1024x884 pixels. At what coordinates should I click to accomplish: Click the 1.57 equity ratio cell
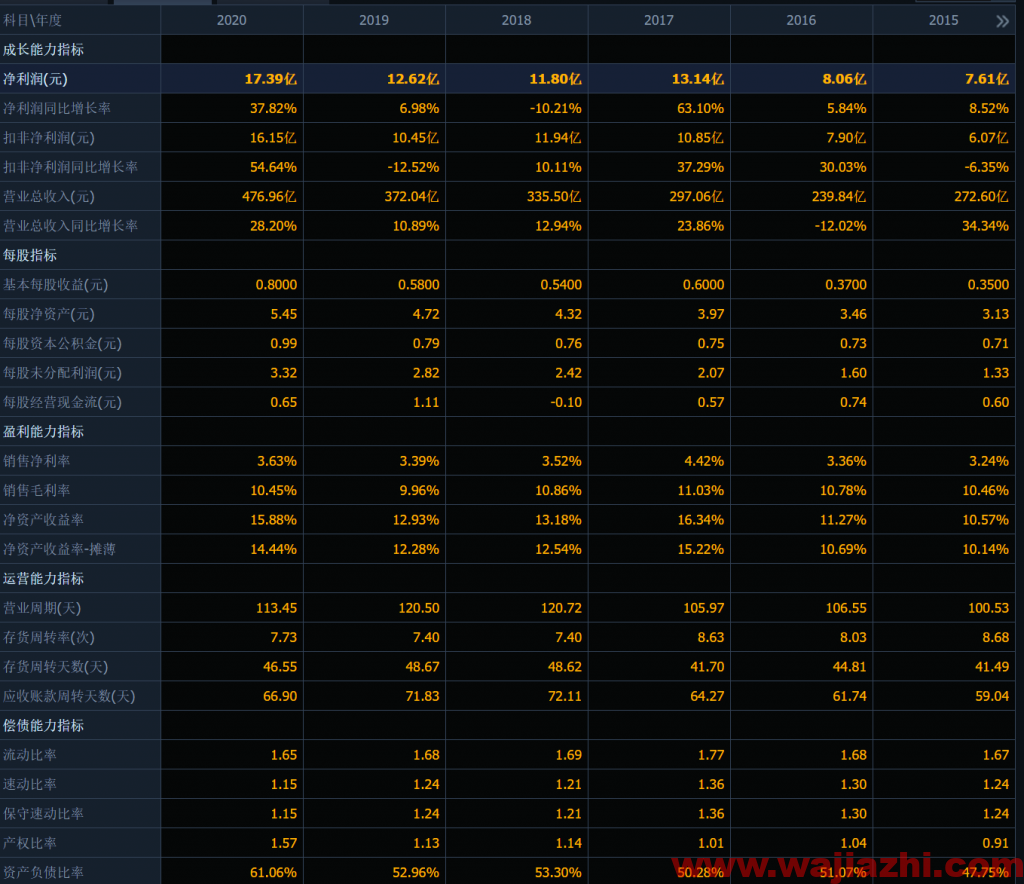[x=284, y=843]
